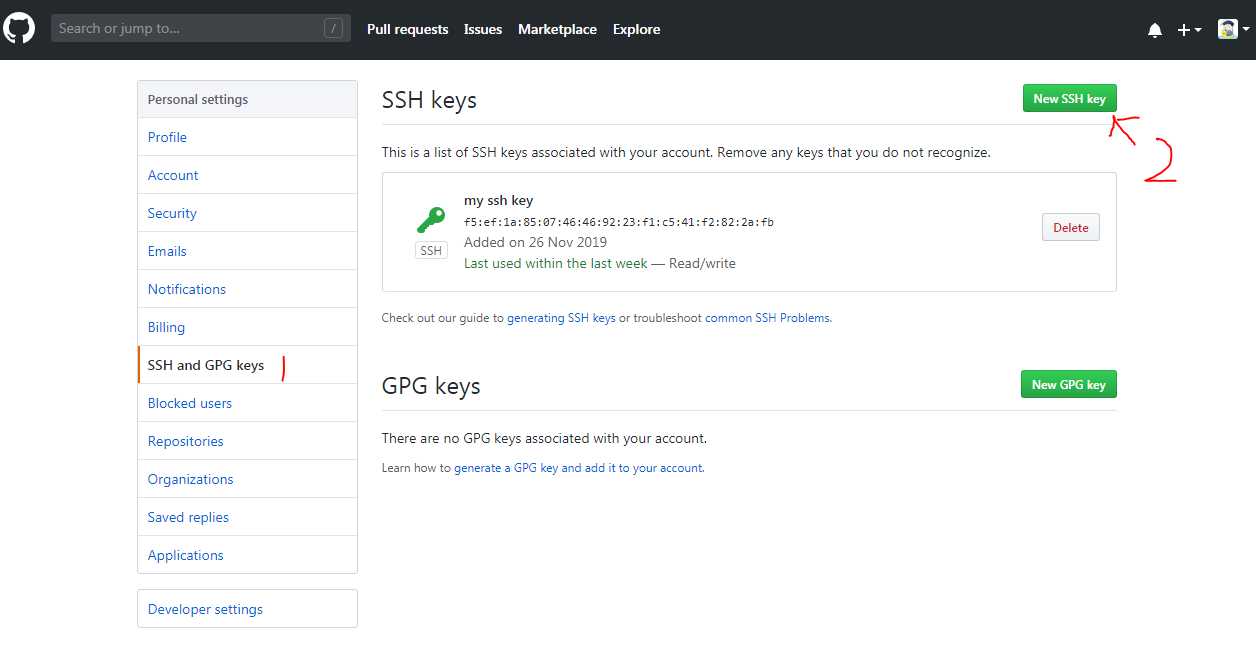Click the 'my ssh key' title text
The height and width of the screenshot is (667, 1256).
point(498,201)
